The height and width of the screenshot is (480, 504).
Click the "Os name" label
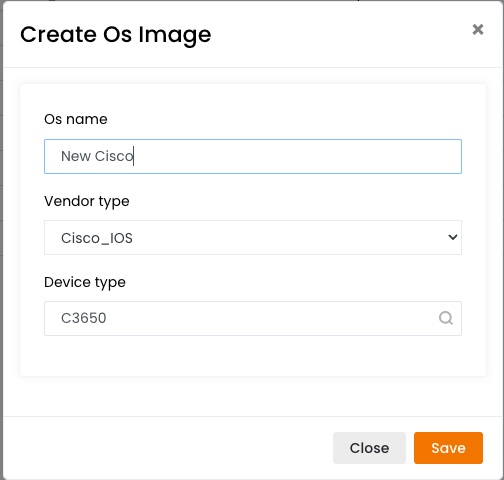[76, 119]
